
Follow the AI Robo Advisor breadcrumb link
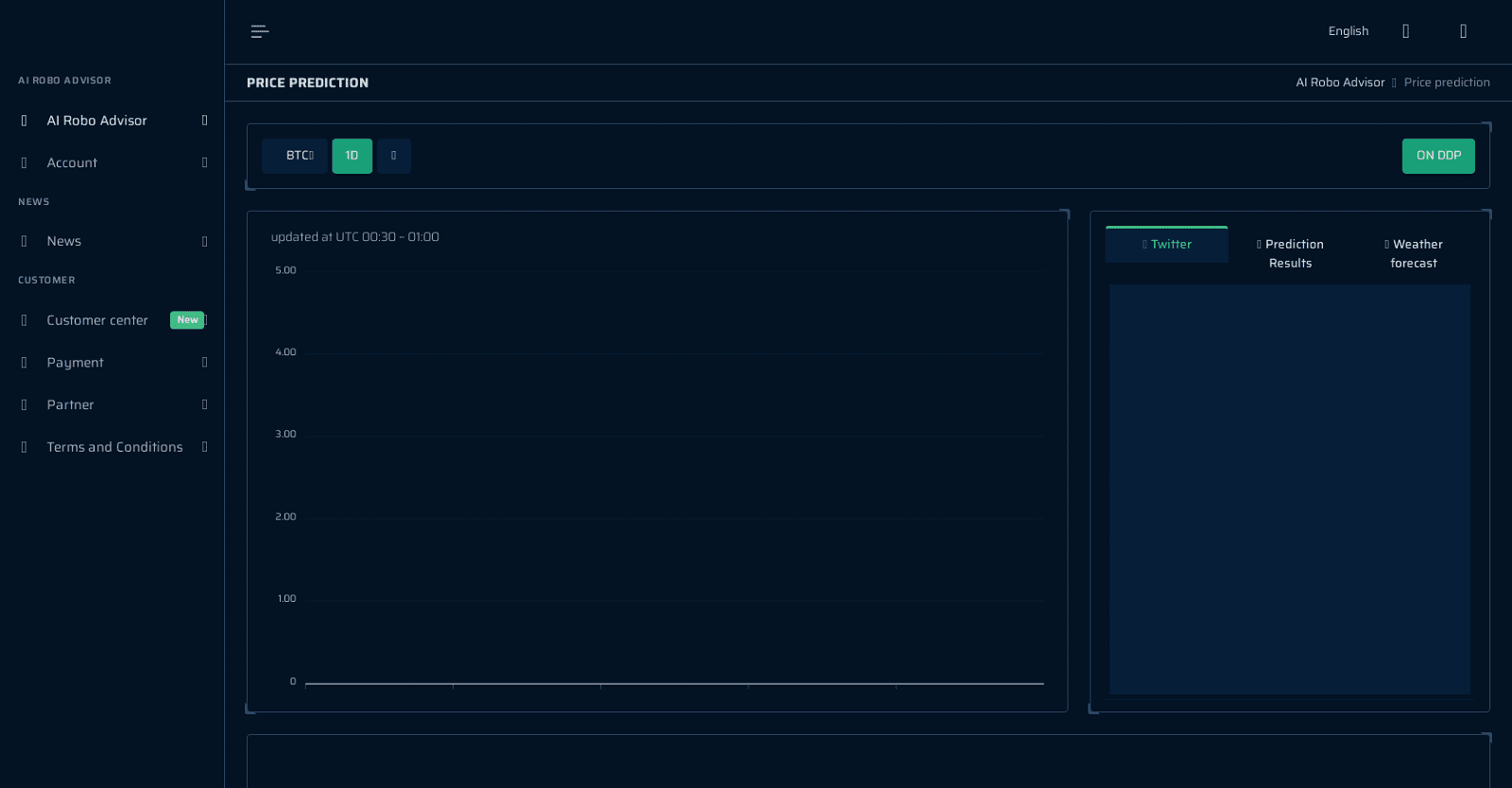pyautogui.click(x=1340, y=82)
